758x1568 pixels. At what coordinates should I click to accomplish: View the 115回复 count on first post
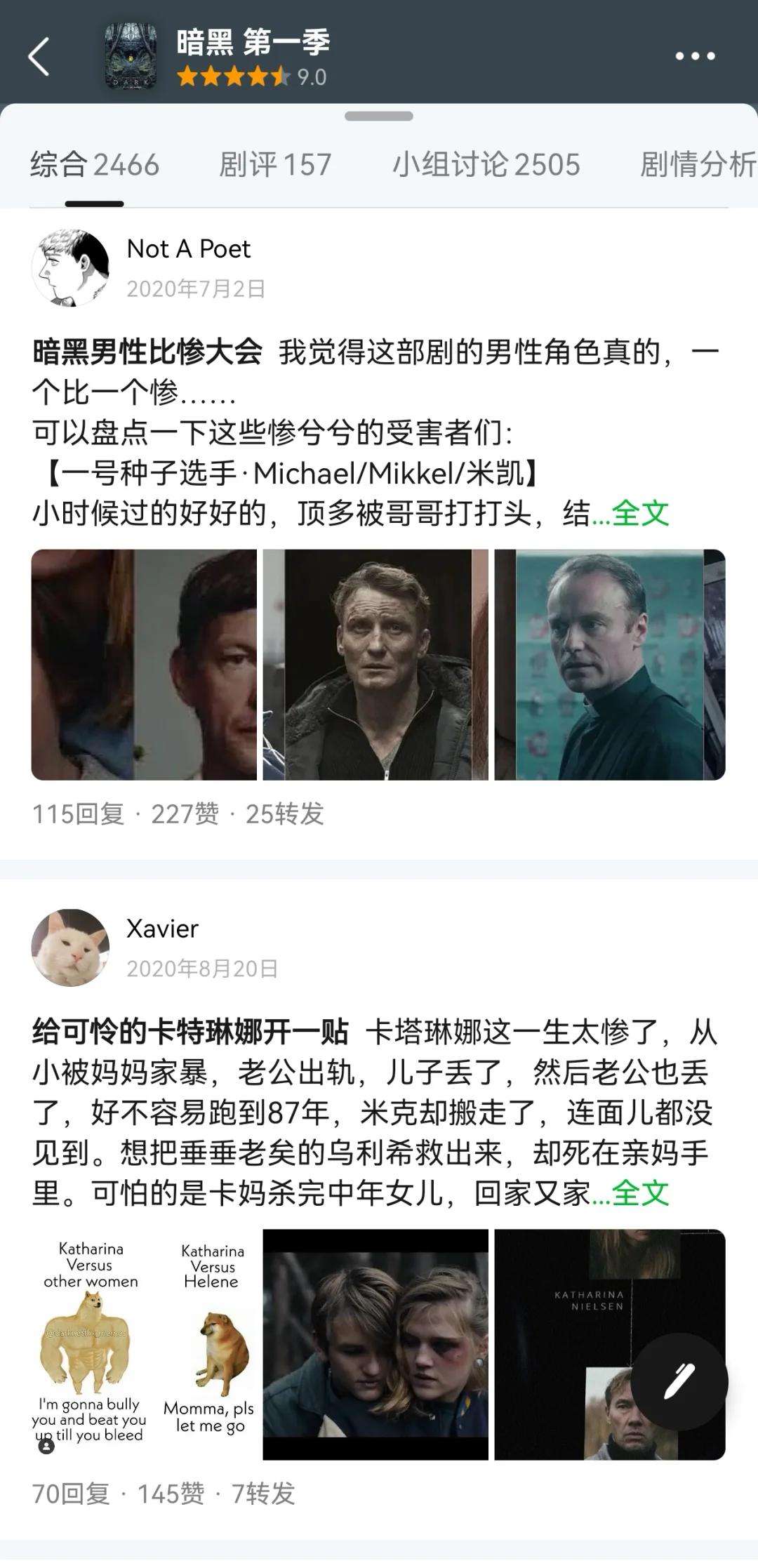79,814
